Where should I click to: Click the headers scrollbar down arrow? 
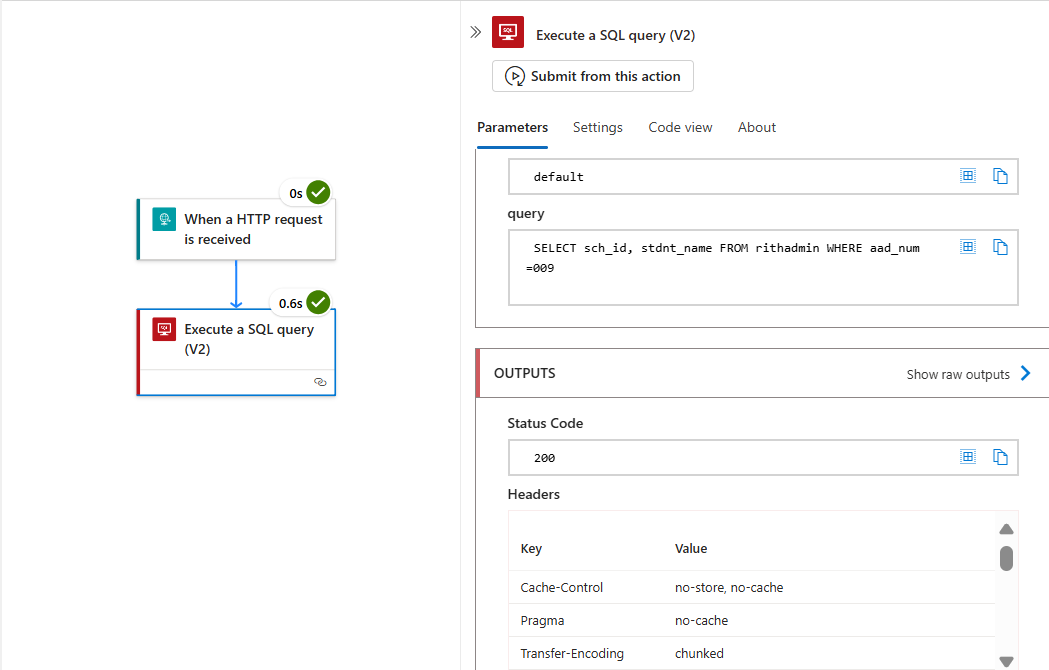1006,661
